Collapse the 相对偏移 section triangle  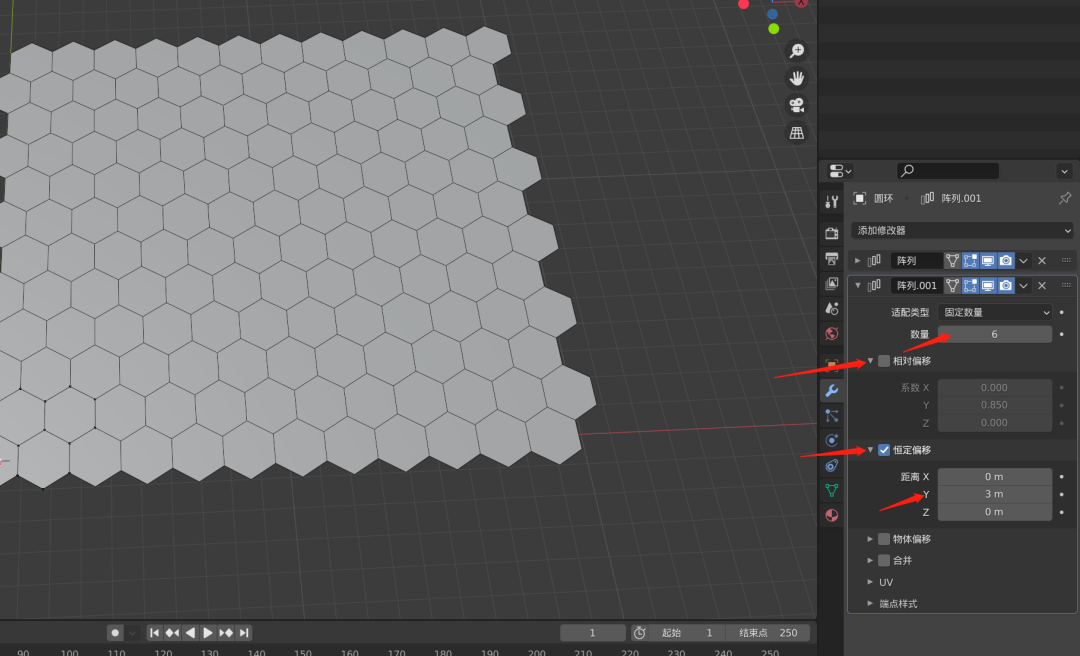[x=870, y=361]
